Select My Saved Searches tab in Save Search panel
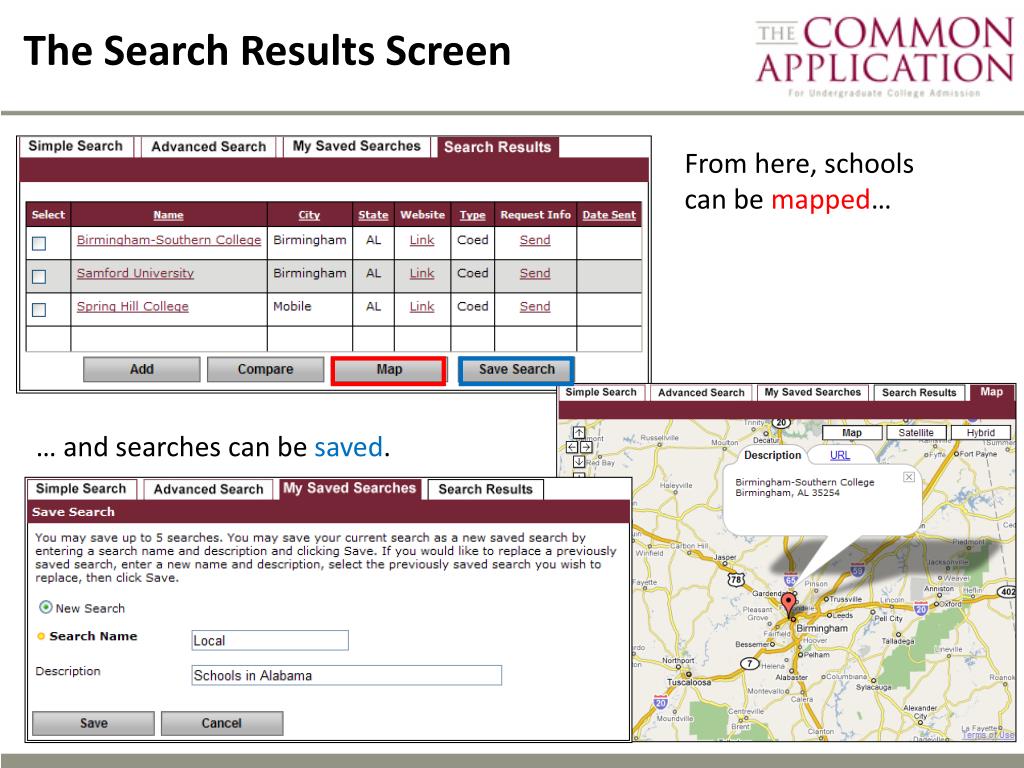Screen dimensions: 1024x768 [x=349, y=488]
